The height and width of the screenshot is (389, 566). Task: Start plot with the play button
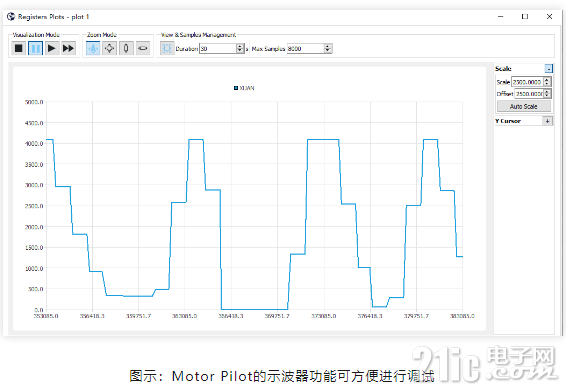pyautogui.click(x=52, y=48)
